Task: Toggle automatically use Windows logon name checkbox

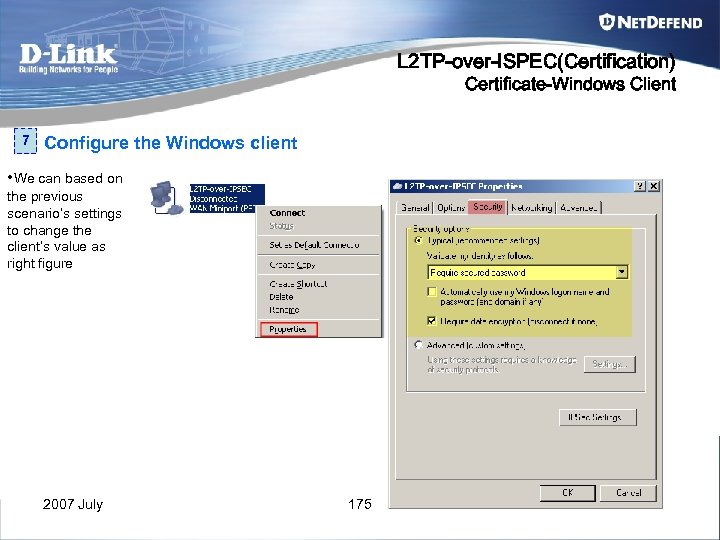Action: [x=432, y=292]
